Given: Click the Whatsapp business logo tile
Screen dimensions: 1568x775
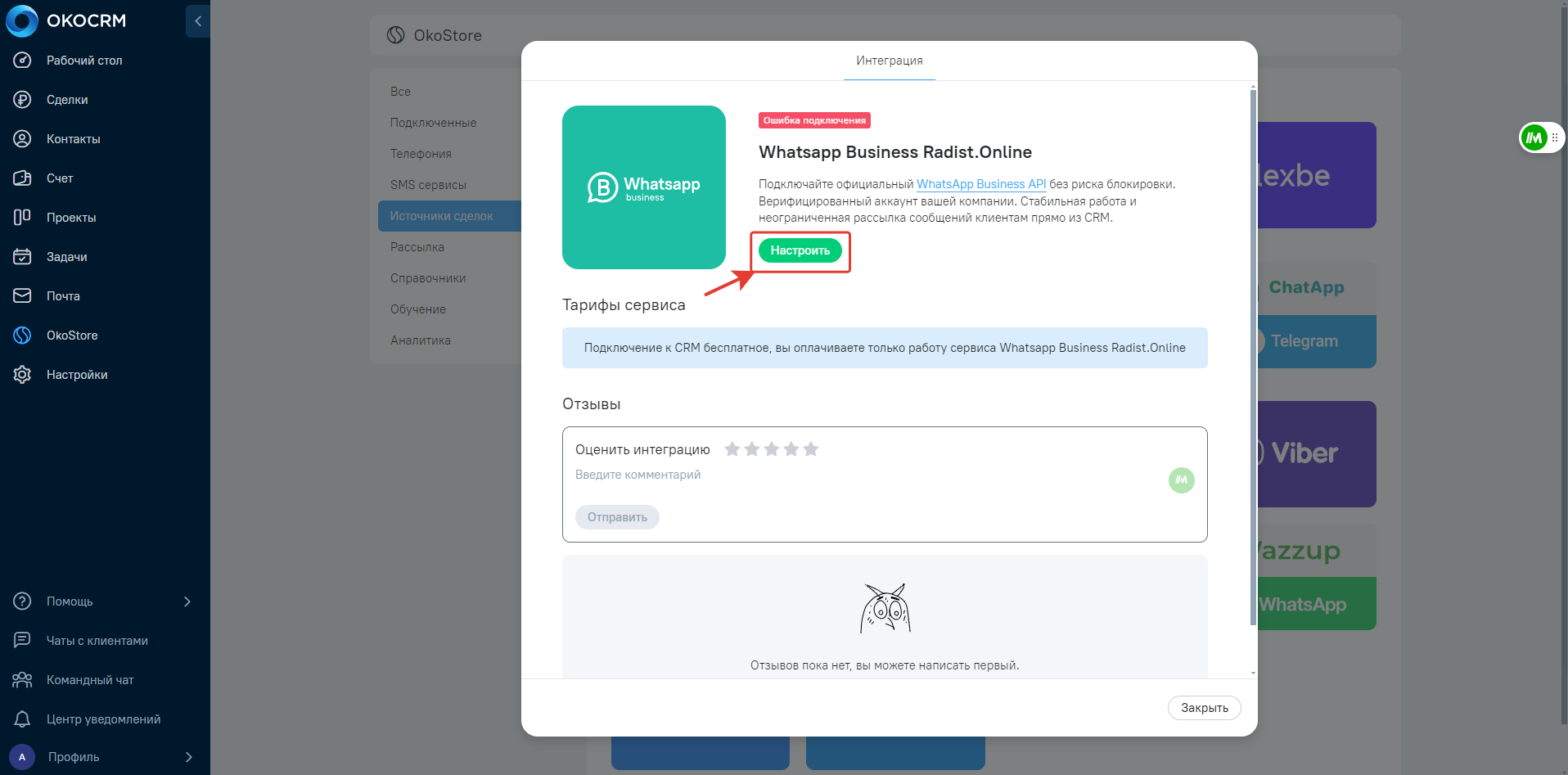Looking at the screenshot, I should 644,187.
